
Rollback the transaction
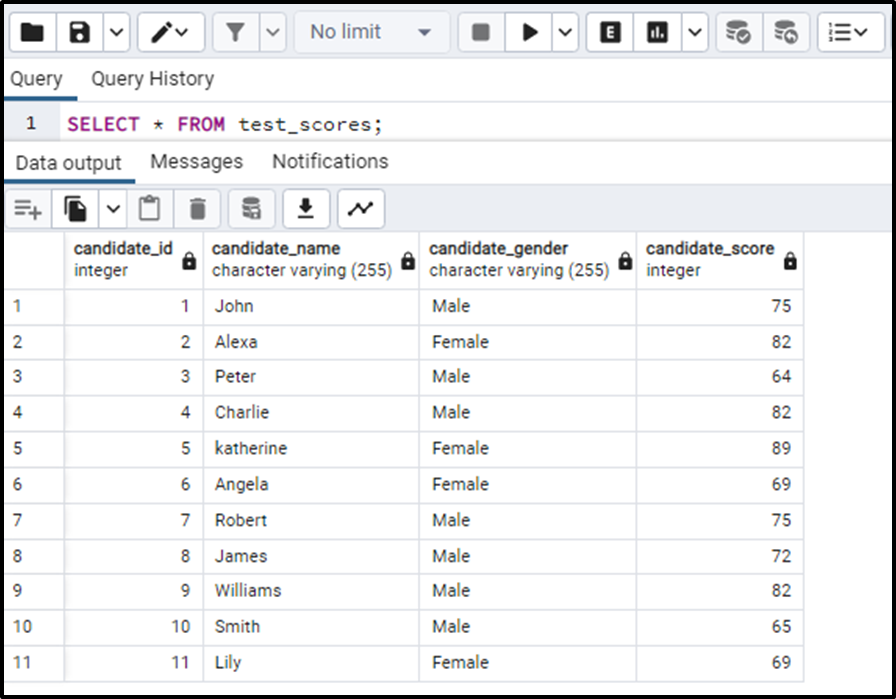pos(786,31)
